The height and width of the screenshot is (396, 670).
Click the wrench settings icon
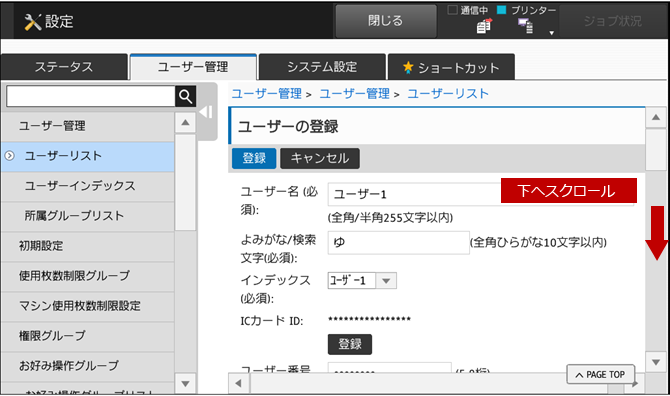(x=32, y=22)
